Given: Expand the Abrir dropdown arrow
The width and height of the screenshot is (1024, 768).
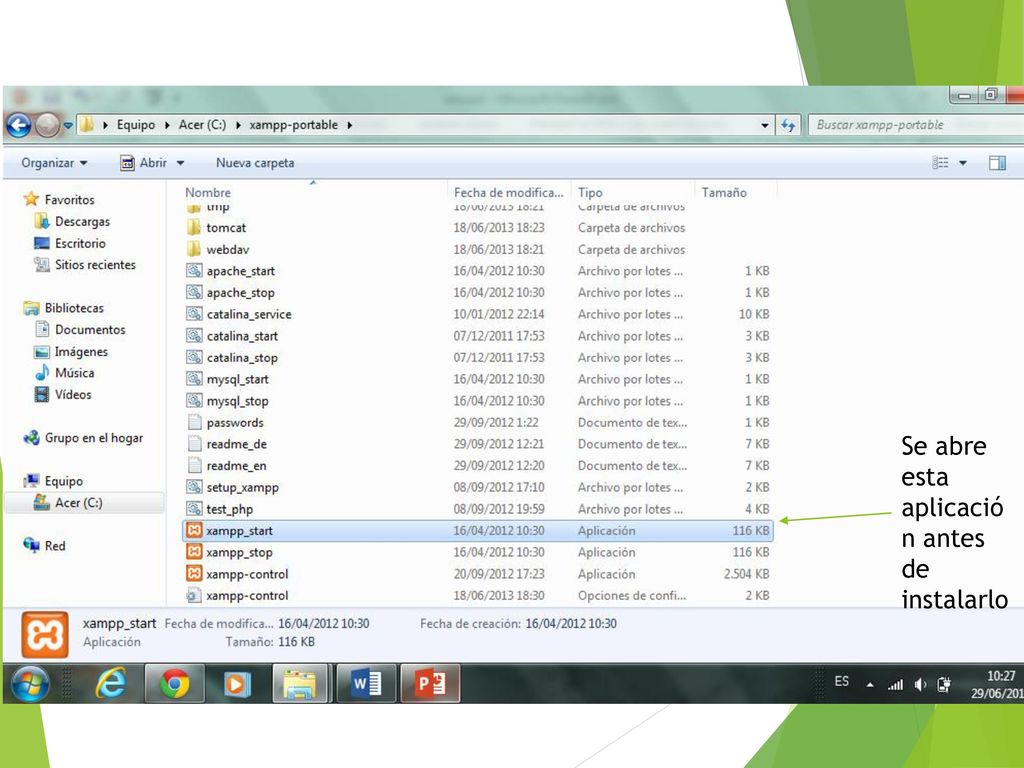Looking at the screenshot, I should (180, 163).
